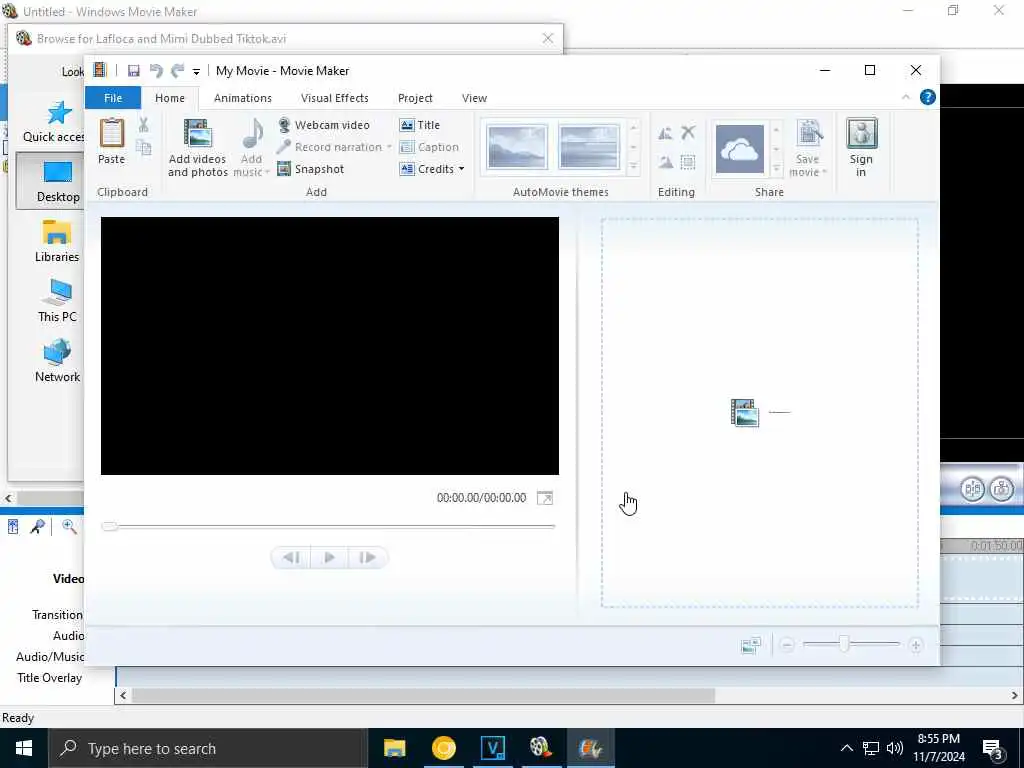Select Quick access in the Browse dialog
Screen dimensions: 1024x768
(x=54, y=122)
